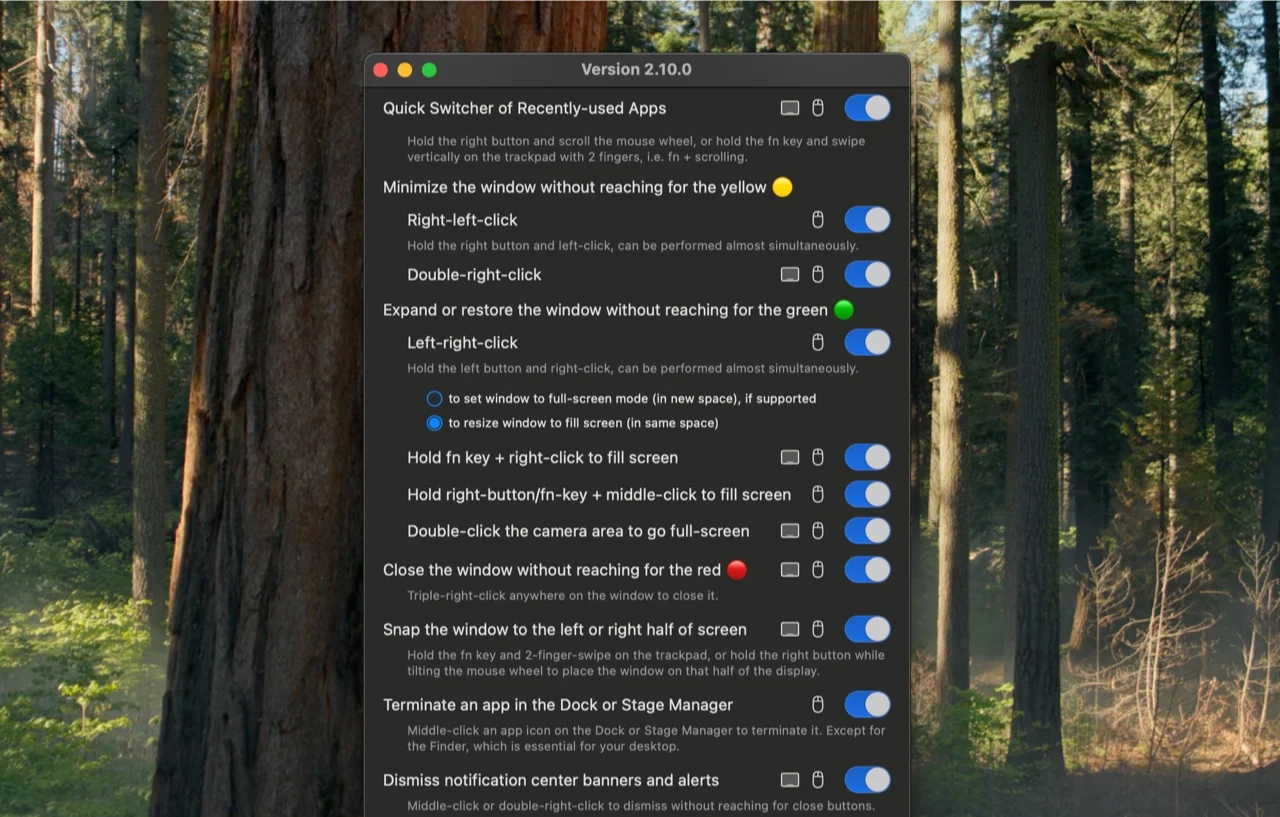Click the mouse icon for middle-click fill screen
The width and height of the screenshot is (1280, 817).
point(817,493)
